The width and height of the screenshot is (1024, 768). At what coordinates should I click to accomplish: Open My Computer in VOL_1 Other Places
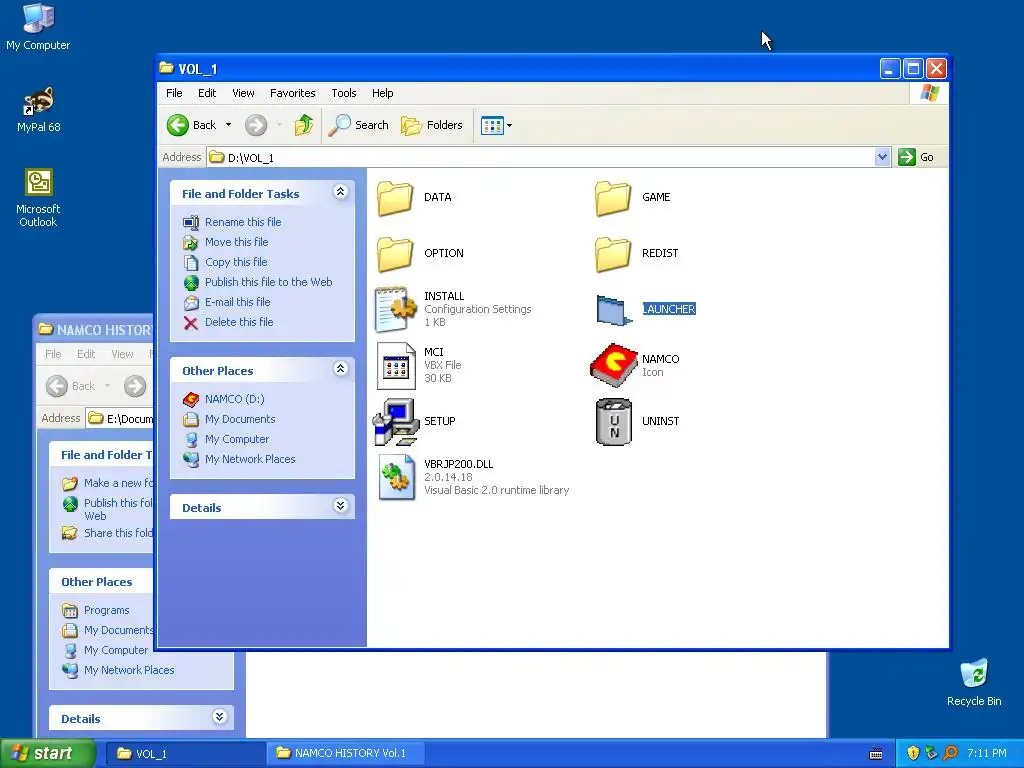pos(237,440)
